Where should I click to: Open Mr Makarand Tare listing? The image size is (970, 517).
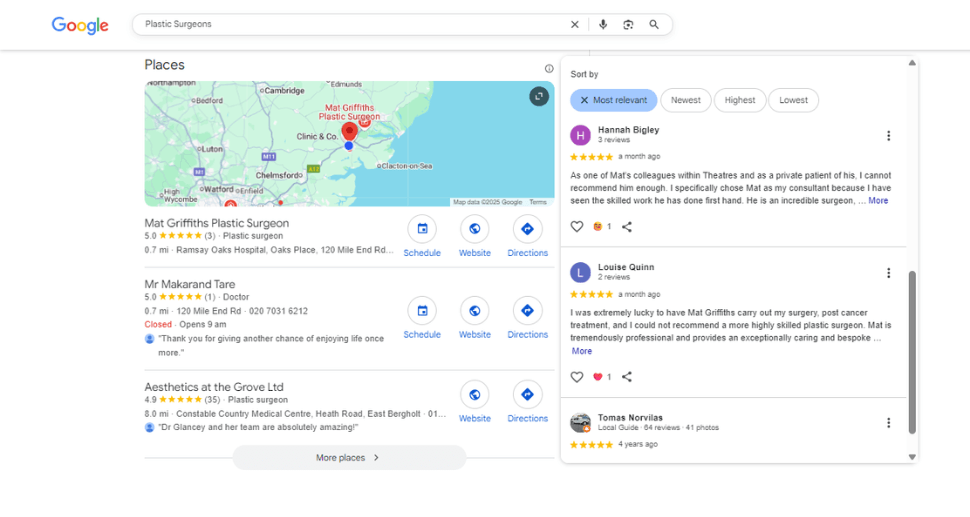(x=190, y=284)
